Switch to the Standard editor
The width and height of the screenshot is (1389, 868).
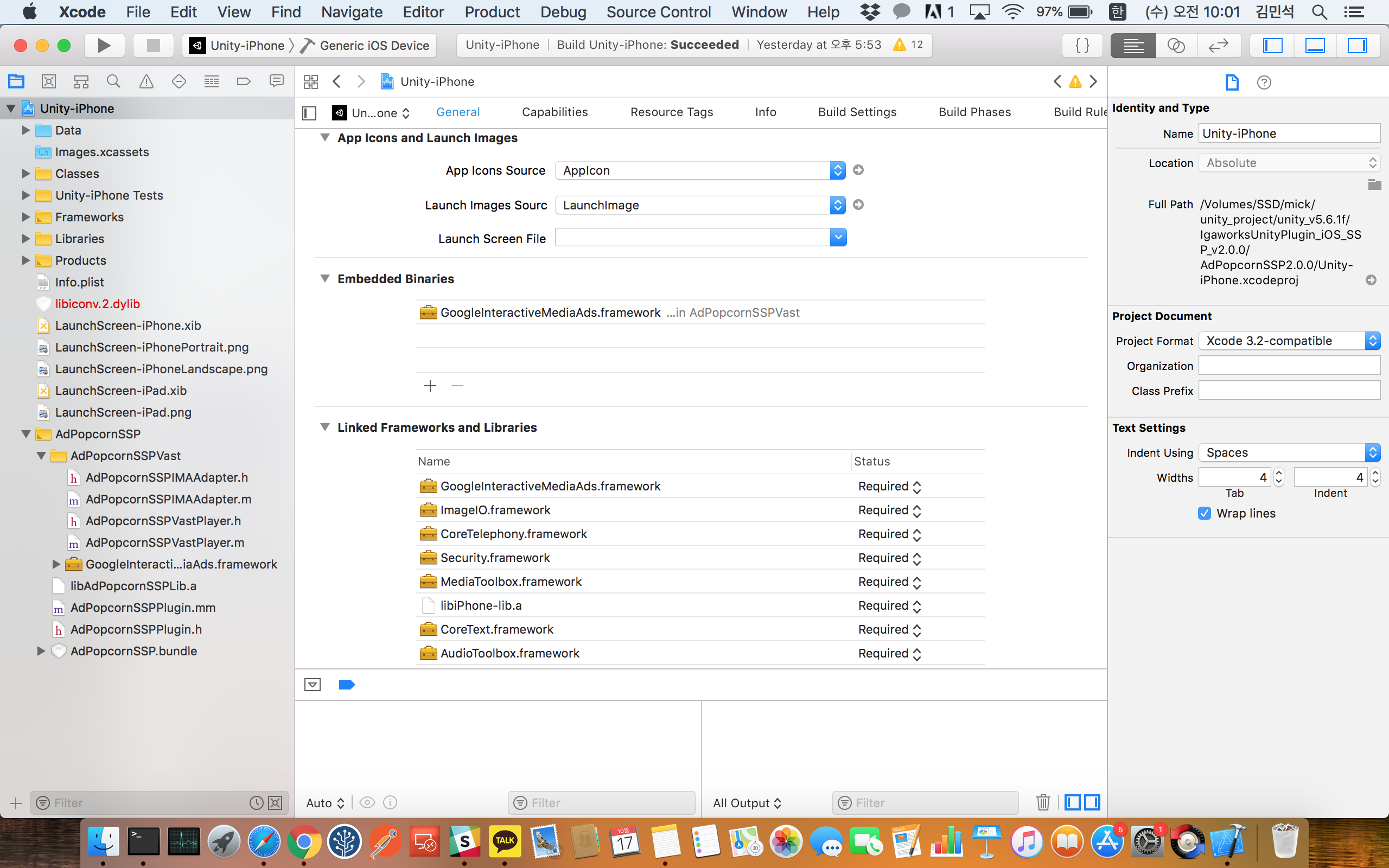click(1133, 46)
